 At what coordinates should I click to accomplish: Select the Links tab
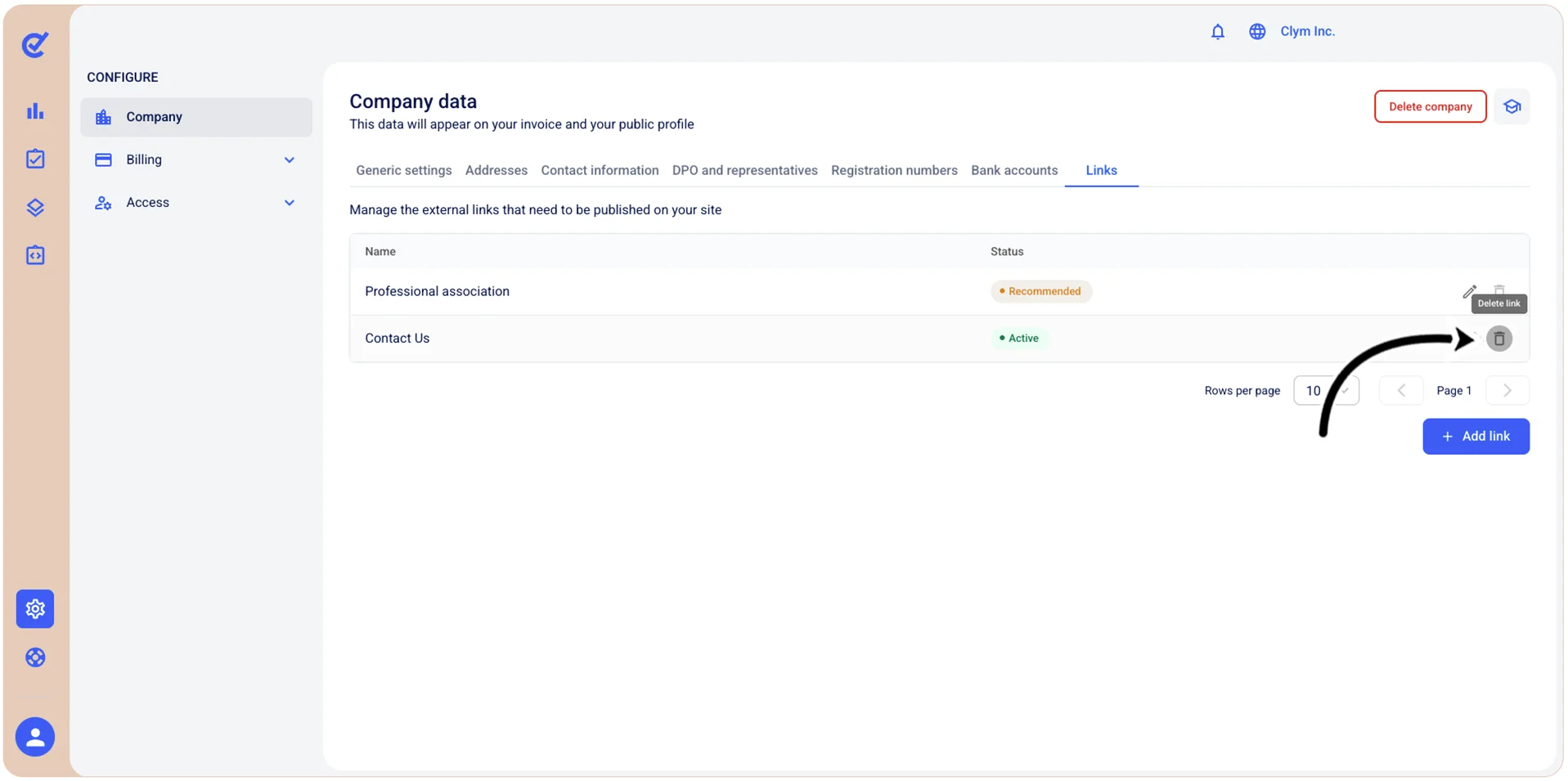pyautogui.click(x=1101, y=170)
